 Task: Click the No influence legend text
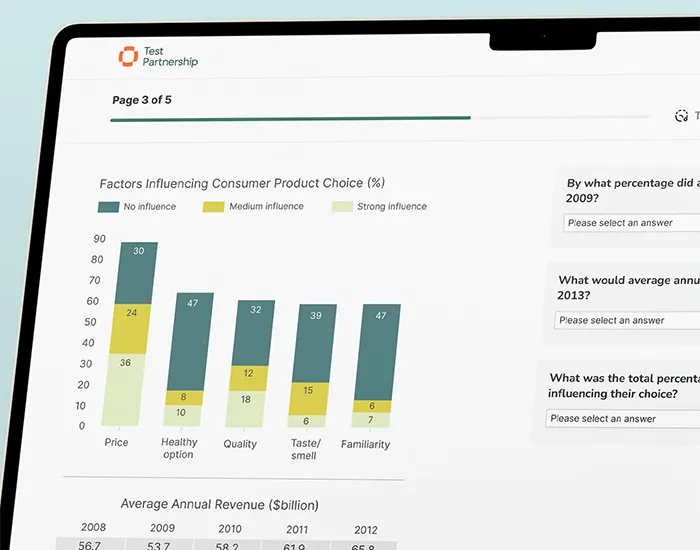(150, 207)
